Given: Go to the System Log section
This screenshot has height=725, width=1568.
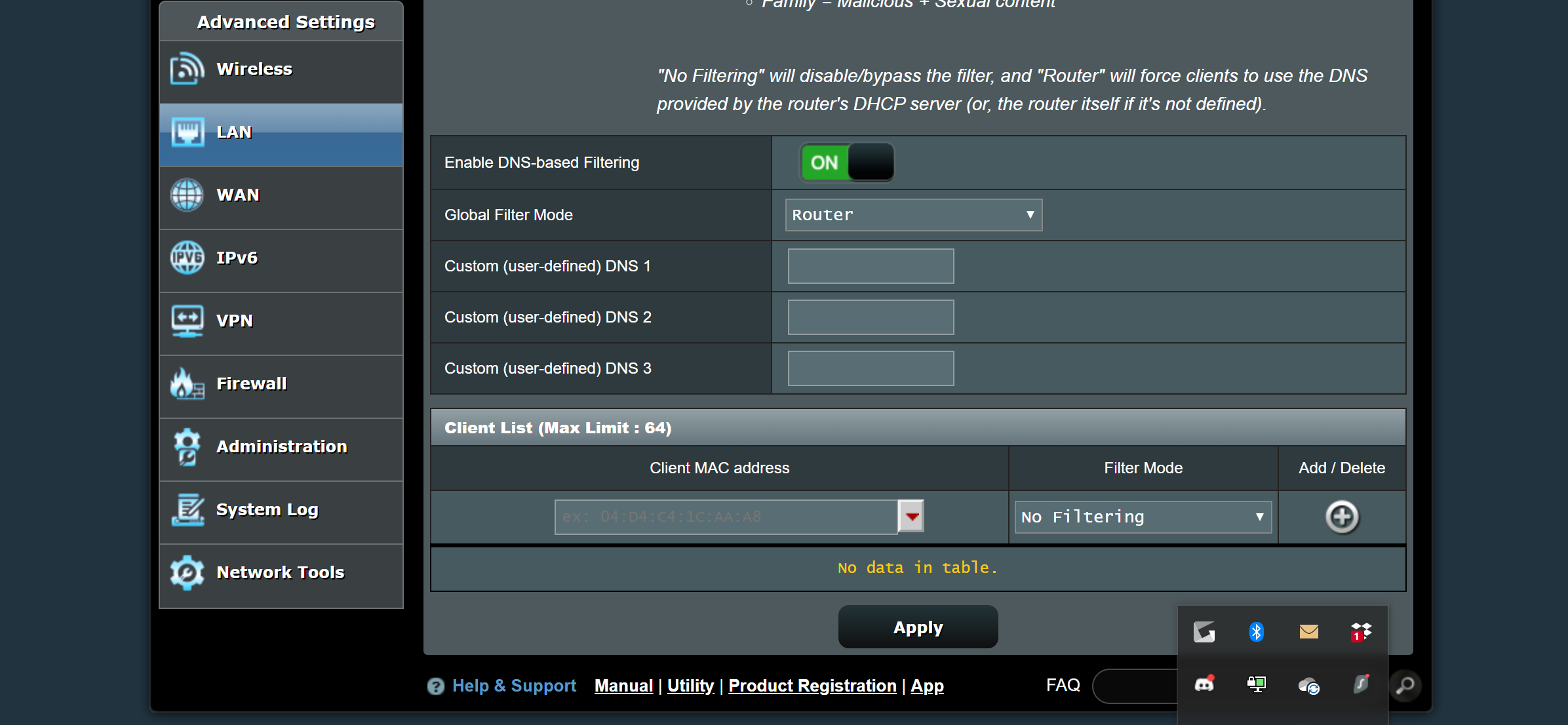Looking at the screenshot, I should click(x=267, y=510).
